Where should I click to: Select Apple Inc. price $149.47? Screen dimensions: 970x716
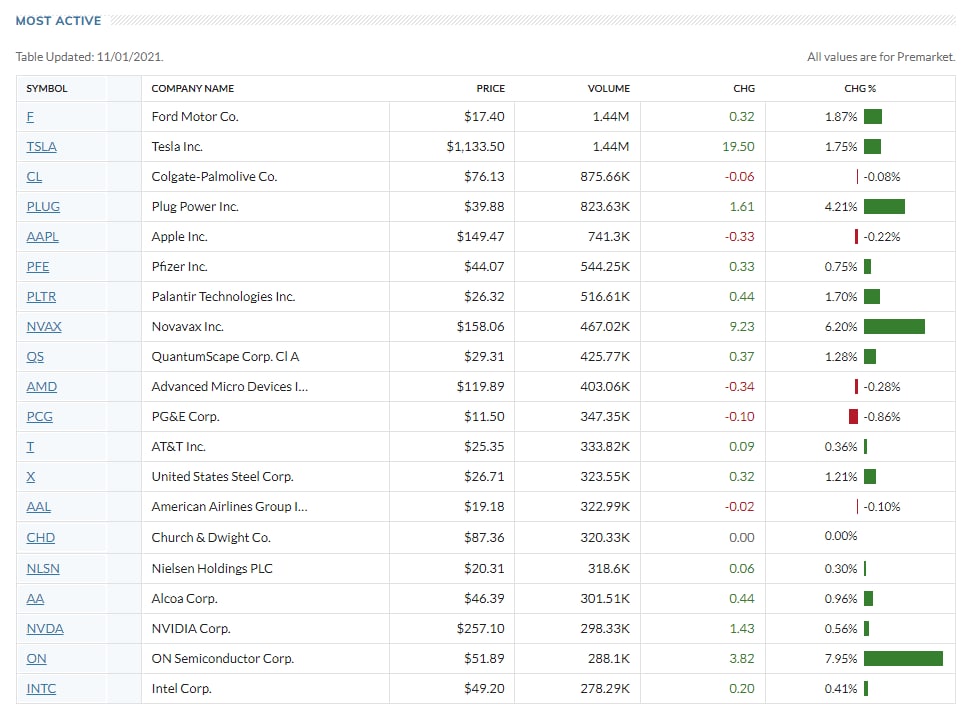click(480, 237)
